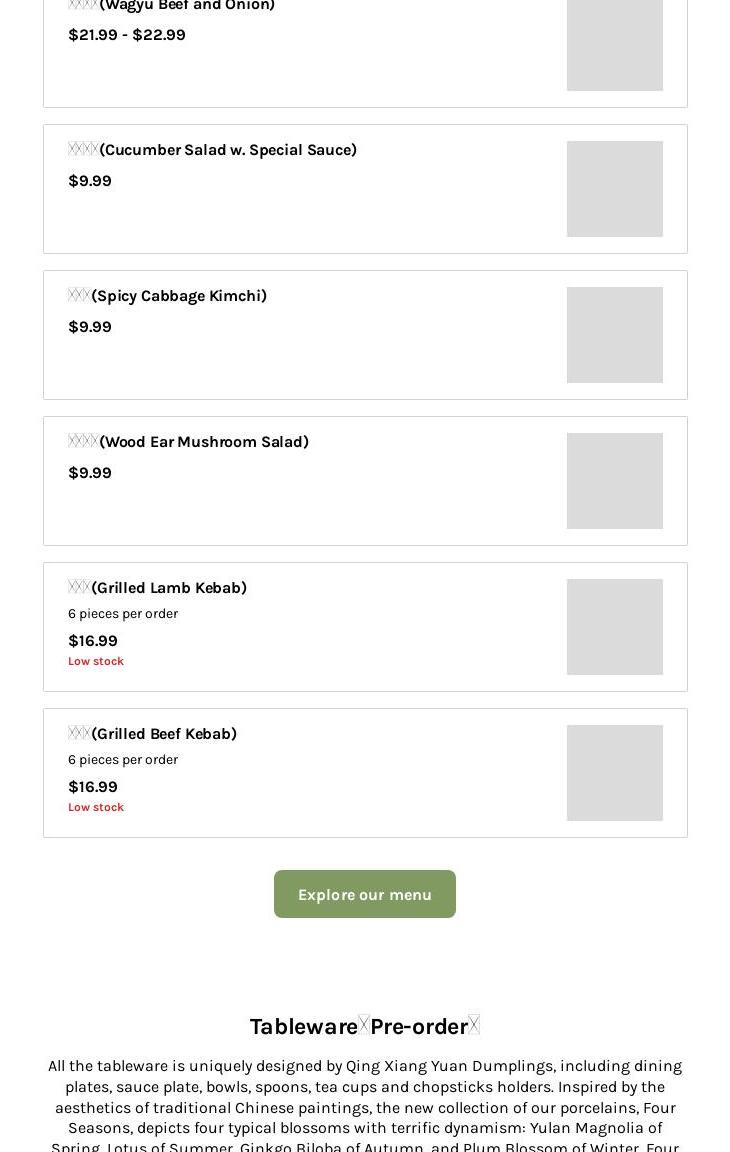Click the Grilled Beef Kebab thumbnail image
Viewport: 730px width, 1152px height.
(614, 773)
